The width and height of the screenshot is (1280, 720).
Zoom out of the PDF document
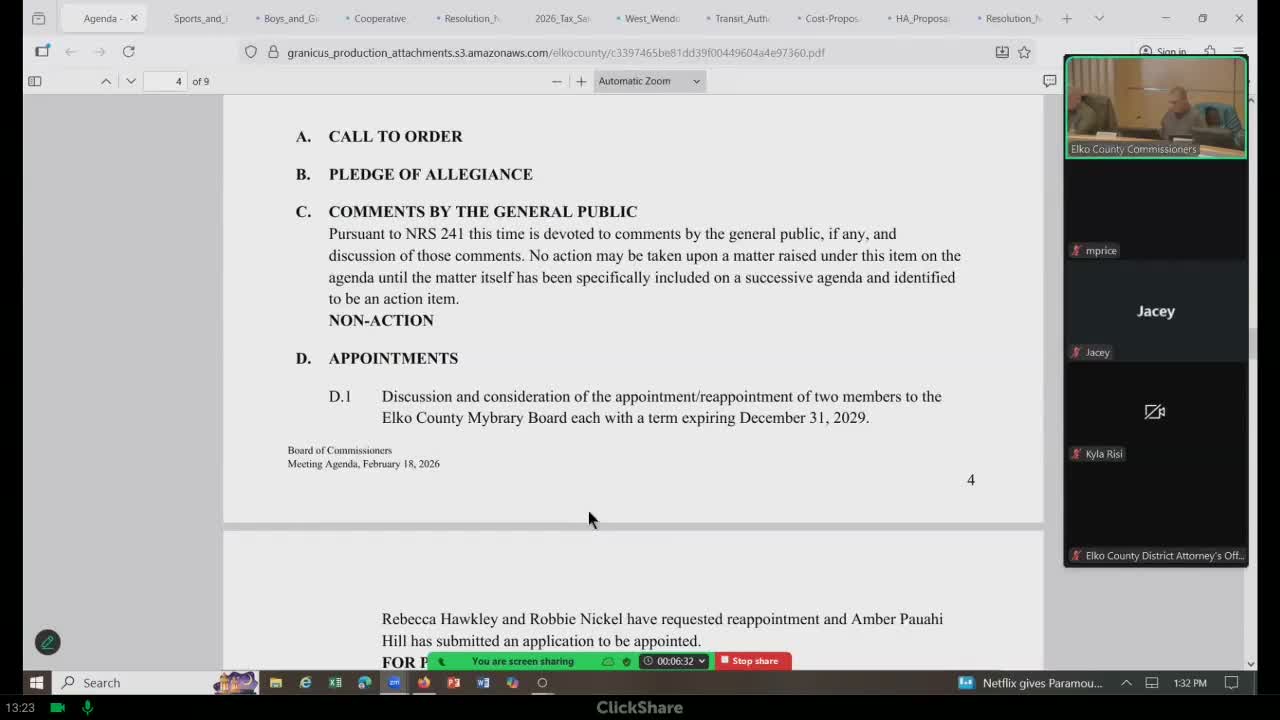tap(557, 81)
